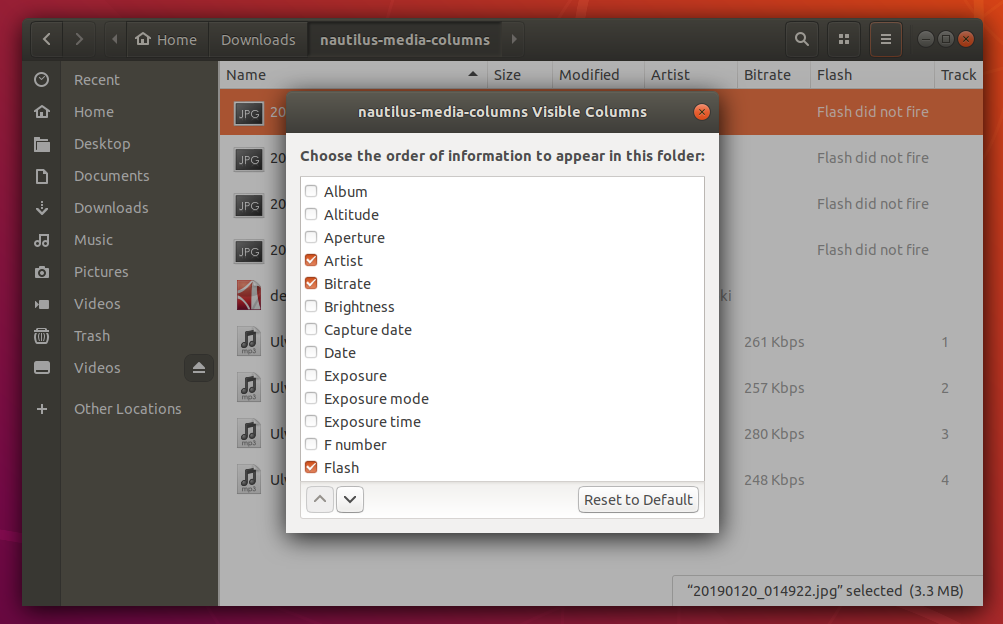Move selected column up with the up arrow
Viewport: 1003px width, 624px height.
319,499
